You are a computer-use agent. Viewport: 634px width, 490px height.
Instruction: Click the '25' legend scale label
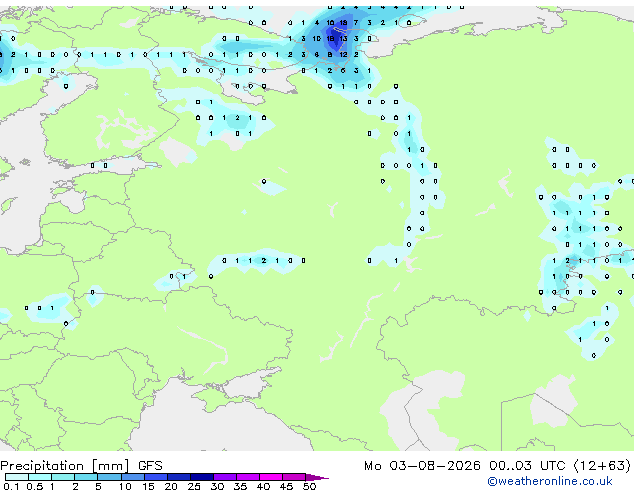coord(194,486)
